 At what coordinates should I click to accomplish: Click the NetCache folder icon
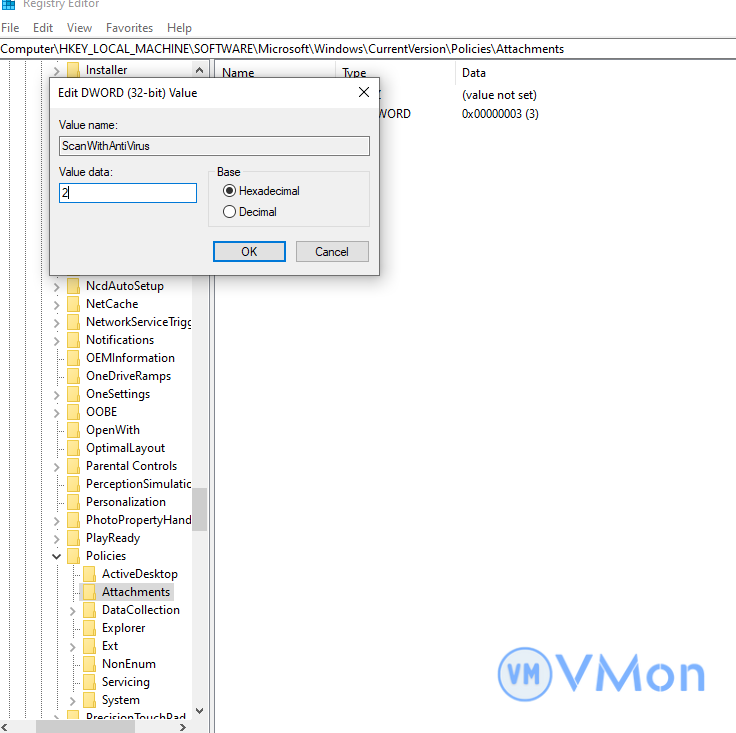click(x=73, y=304)
